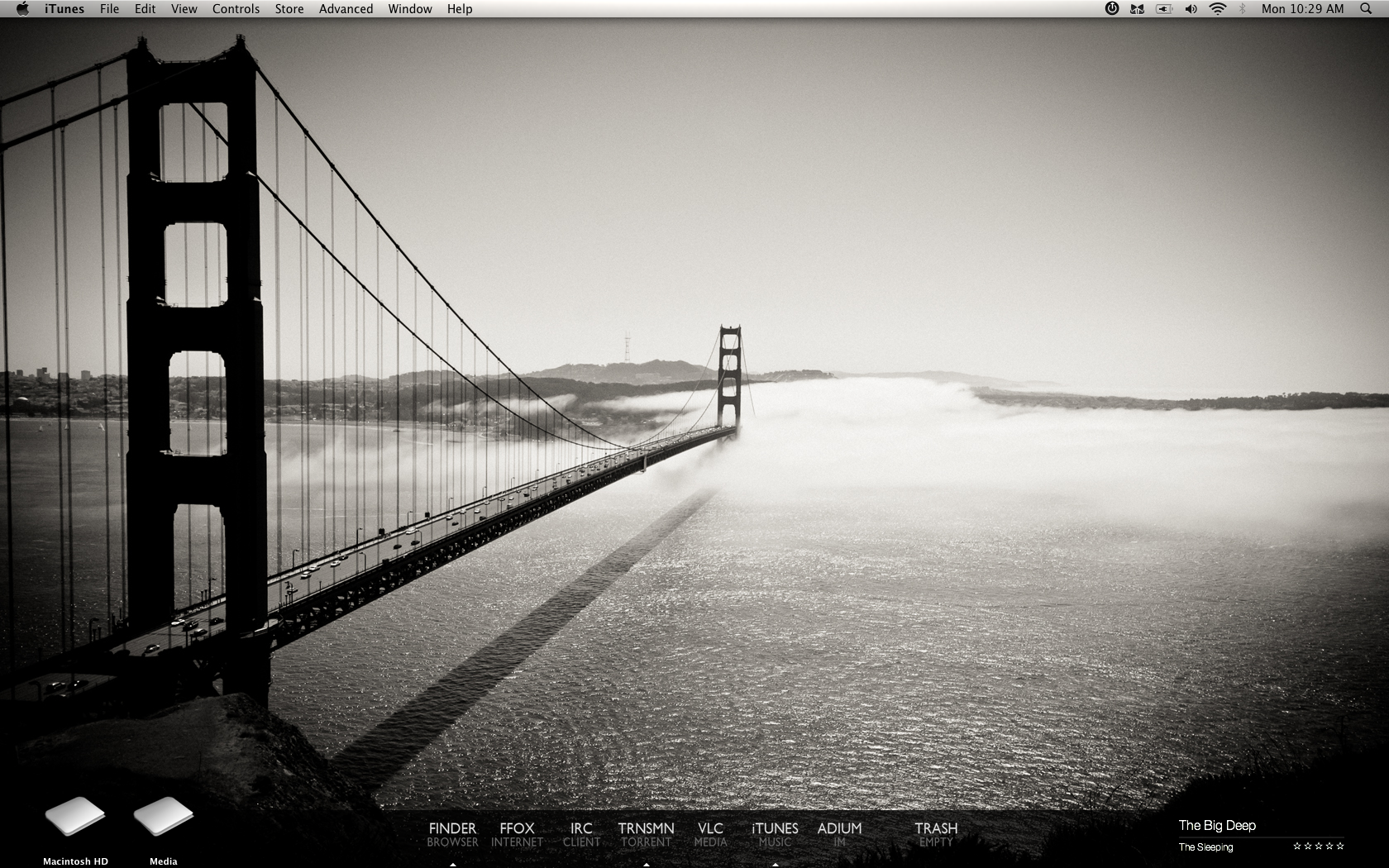Rate the song three stars

pyautogui.click(x=1319, y=846)
